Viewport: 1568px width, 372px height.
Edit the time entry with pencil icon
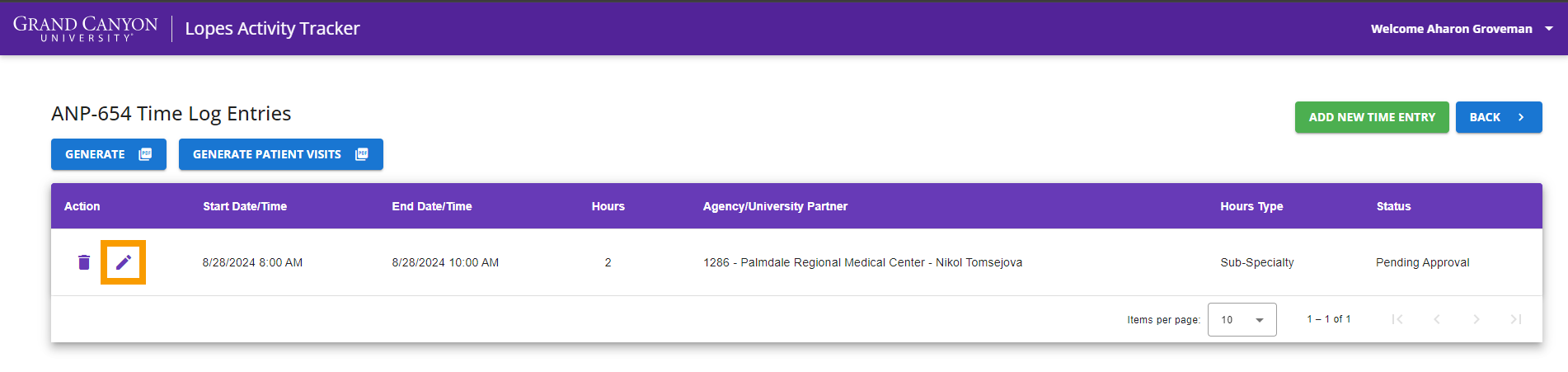tap(123, 262)
